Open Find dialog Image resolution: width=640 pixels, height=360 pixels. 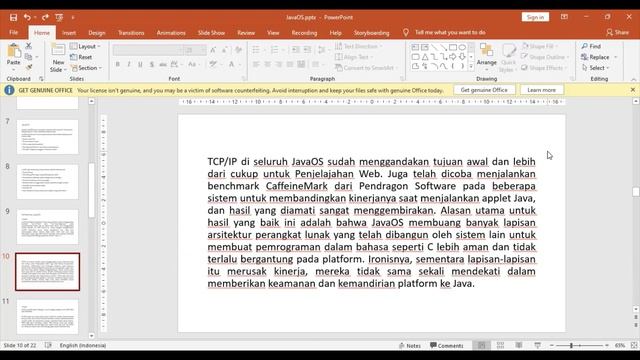coord(591,46)
